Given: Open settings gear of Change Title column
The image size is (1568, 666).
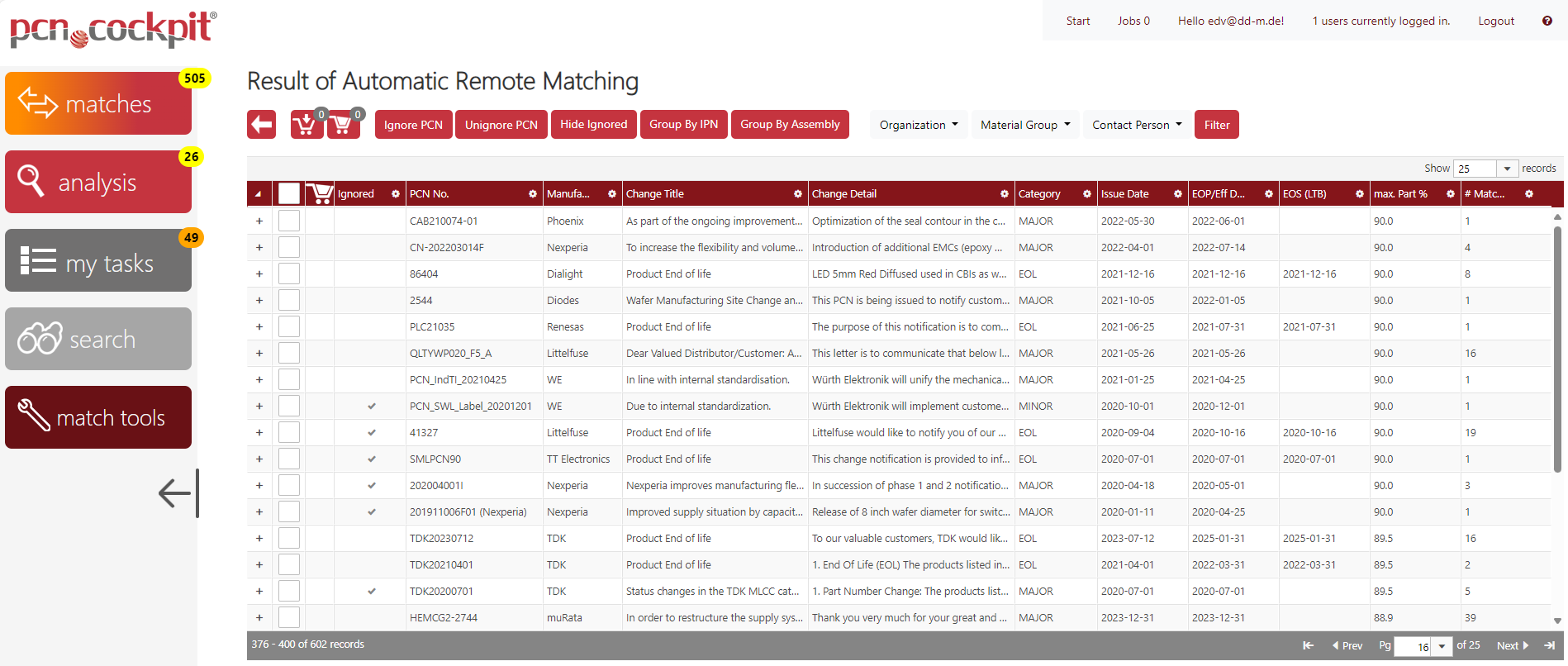Looking at the screenshot, I should pyautogui.click(x=798, y=194).
